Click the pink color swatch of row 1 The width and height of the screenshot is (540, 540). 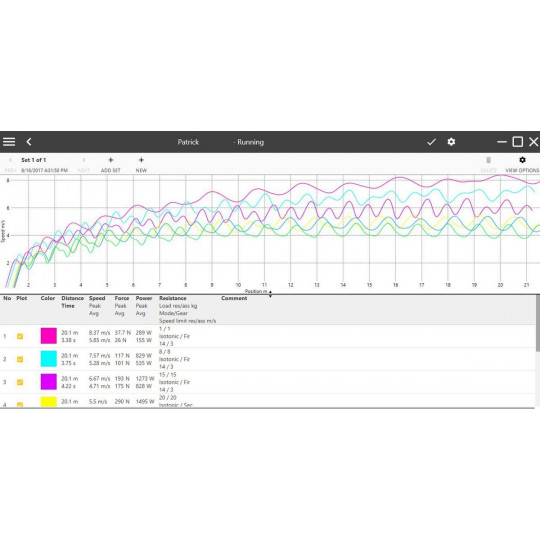coord(49,336)
